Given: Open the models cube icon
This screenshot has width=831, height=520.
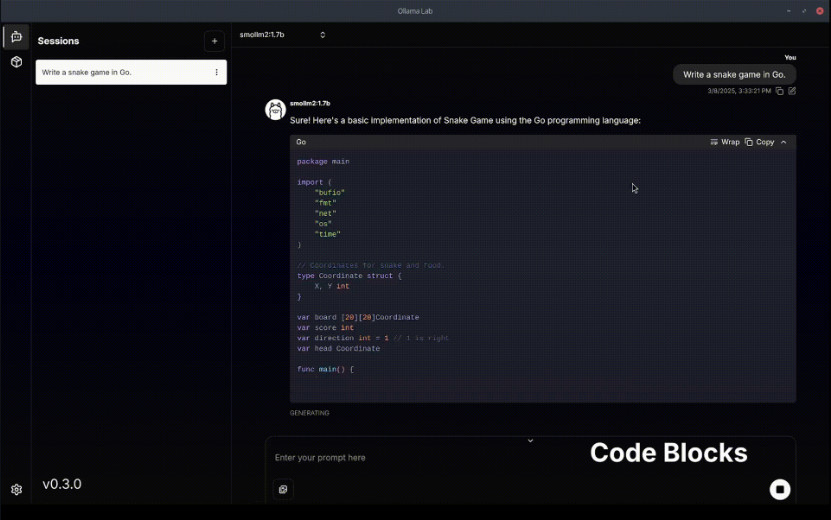Looking at the screenshot, I should 16,62.
